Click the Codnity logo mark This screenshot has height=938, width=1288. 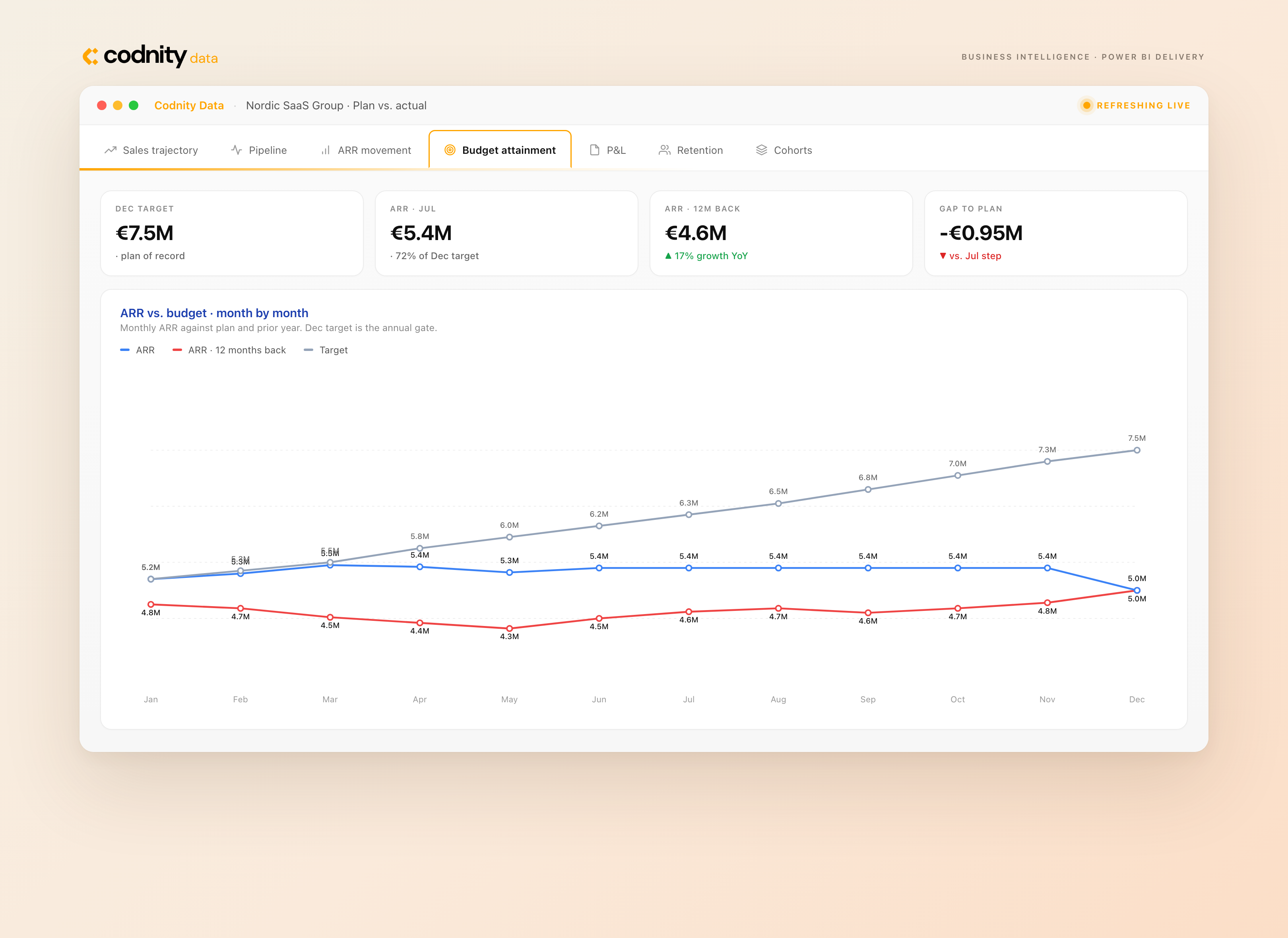pyautogui.click(x=90, y=56)
